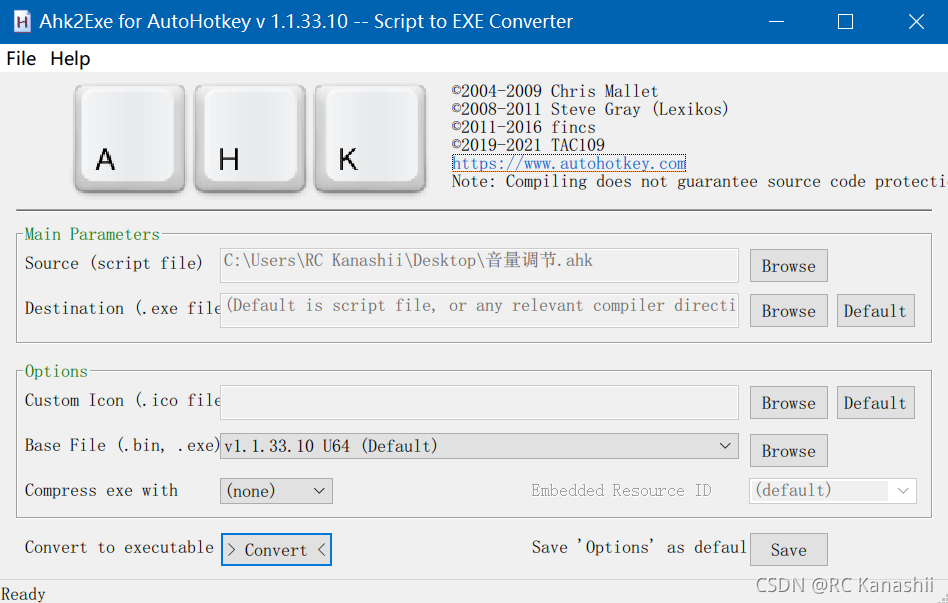Open the Compress exe with dropdown

276,491
